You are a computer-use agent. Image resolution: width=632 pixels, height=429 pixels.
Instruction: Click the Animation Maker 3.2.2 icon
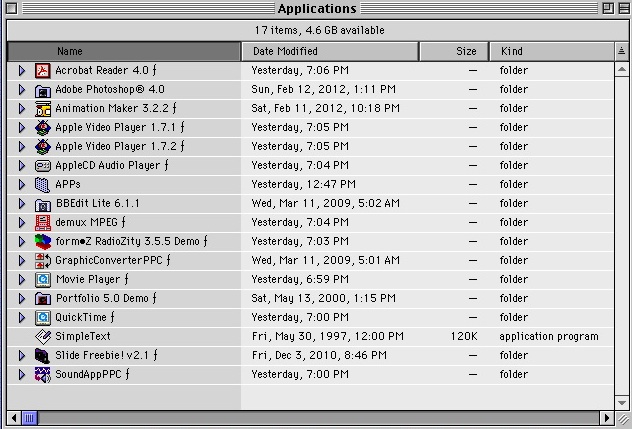click(x=42, y=109)
